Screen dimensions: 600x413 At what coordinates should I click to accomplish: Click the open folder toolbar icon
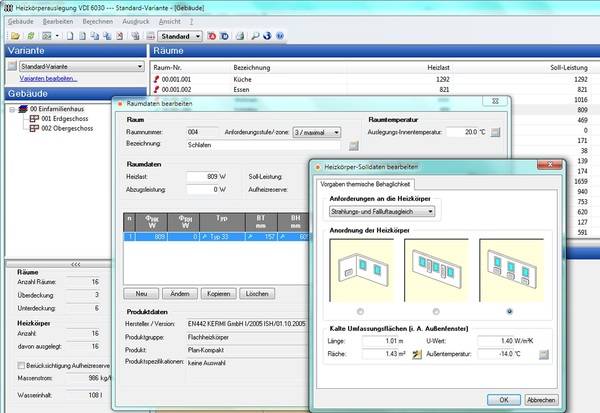(x=12, y=35)
